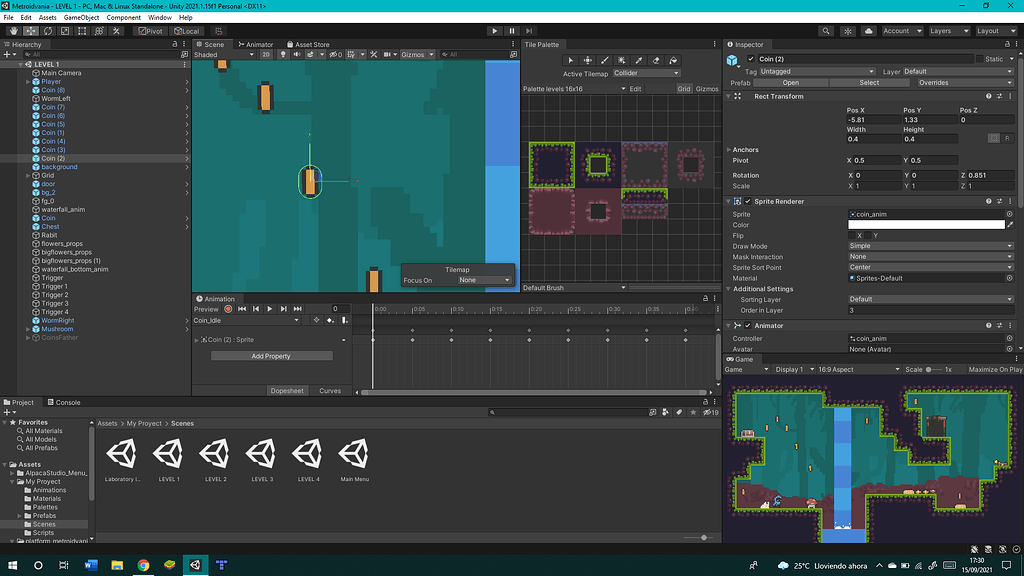Image resolution: width=1024 pixels, height=576 pixels.
Task: Select the tile Picker eyedropper tool
Action: point(640,60)
